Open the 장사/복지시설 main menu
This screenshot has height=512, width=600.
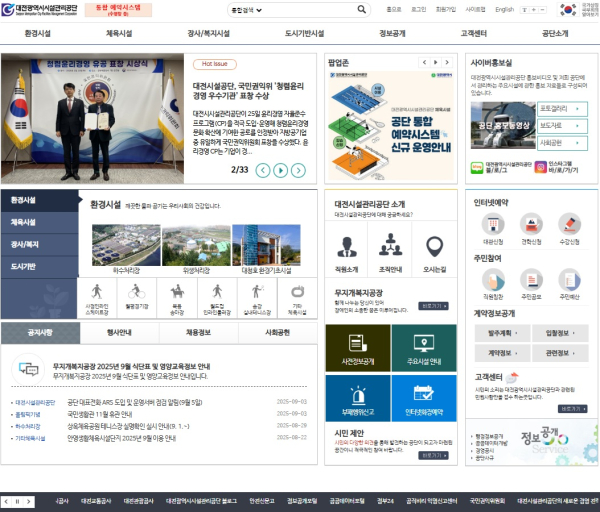[208, 33]
